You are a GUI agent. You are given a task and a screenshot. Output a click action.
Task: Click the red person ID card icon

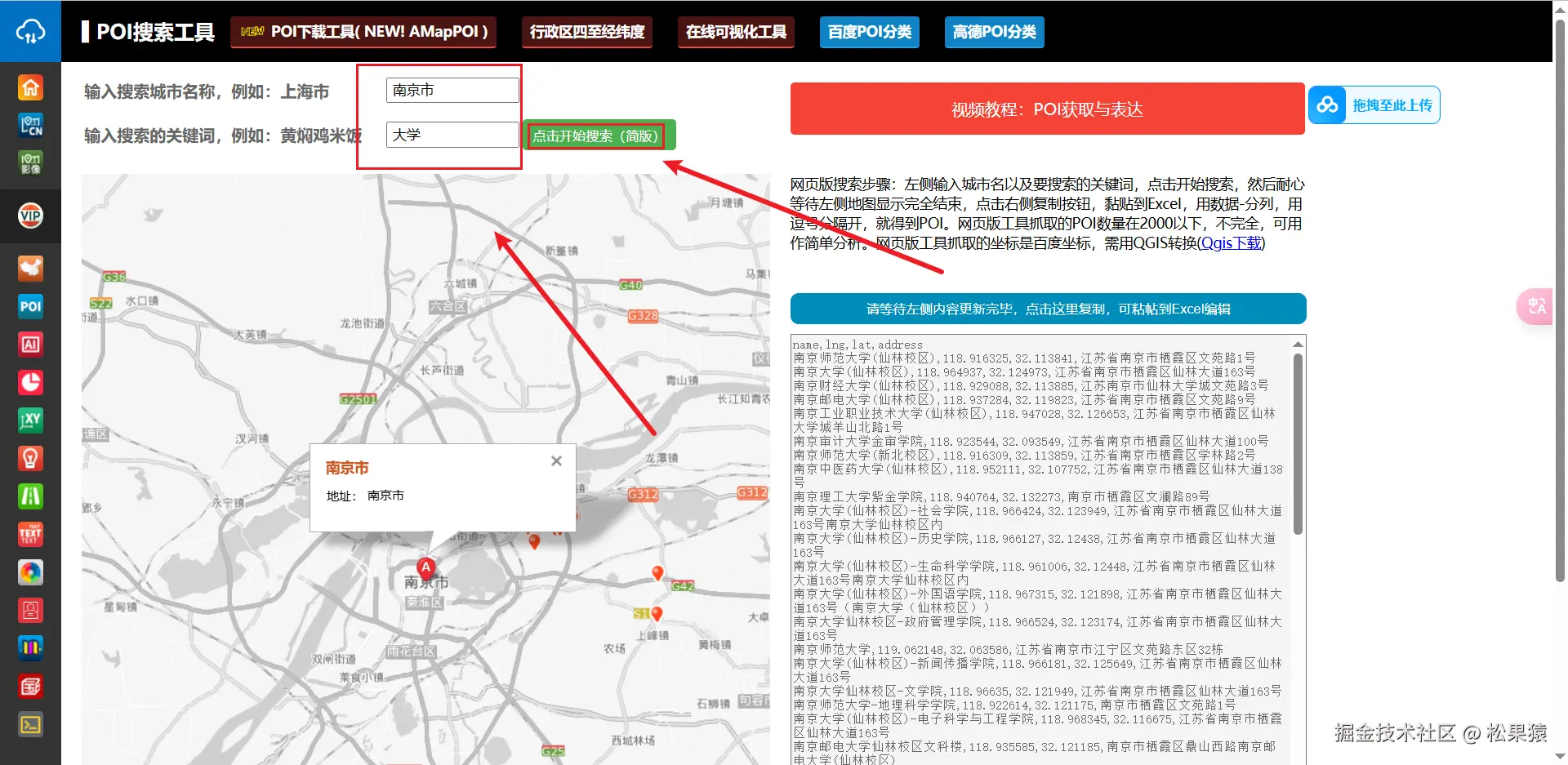30,610
